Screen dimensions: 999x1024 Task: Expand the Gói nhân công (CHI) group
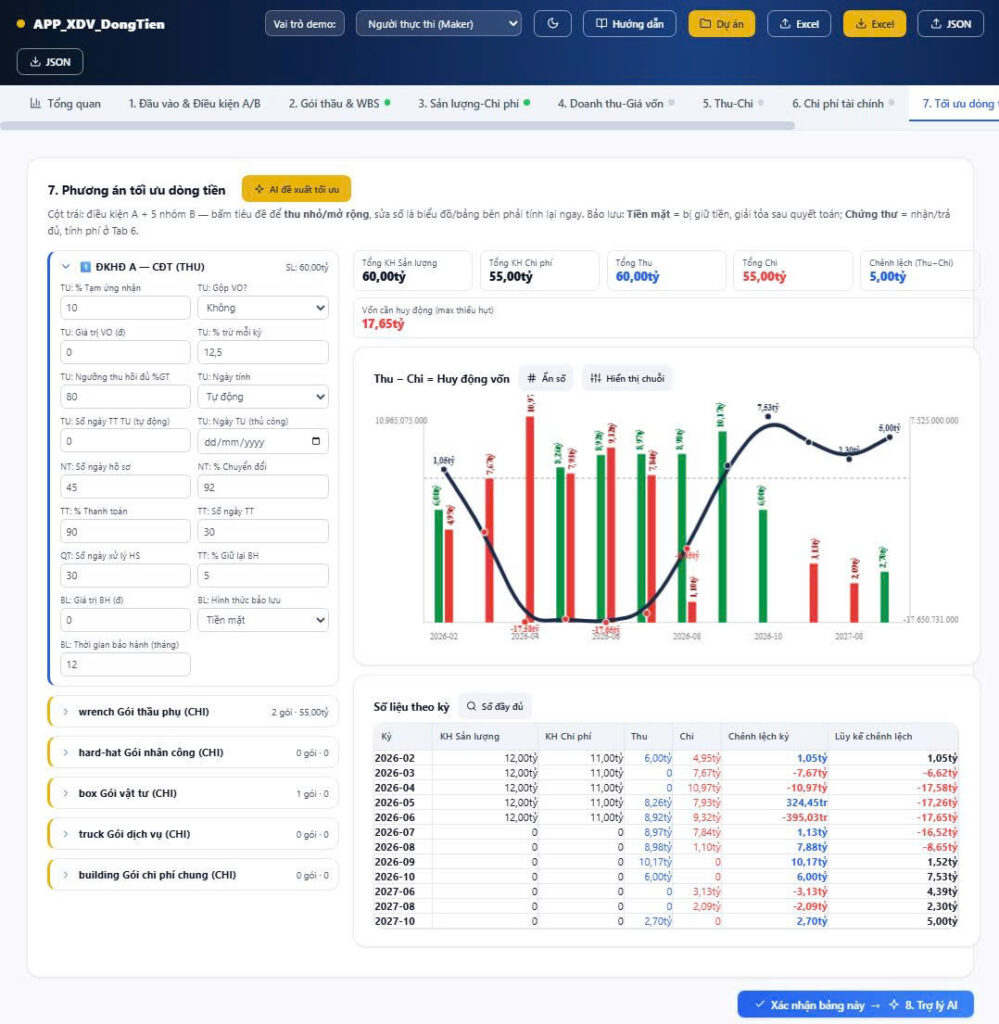[x=193, y=752]
